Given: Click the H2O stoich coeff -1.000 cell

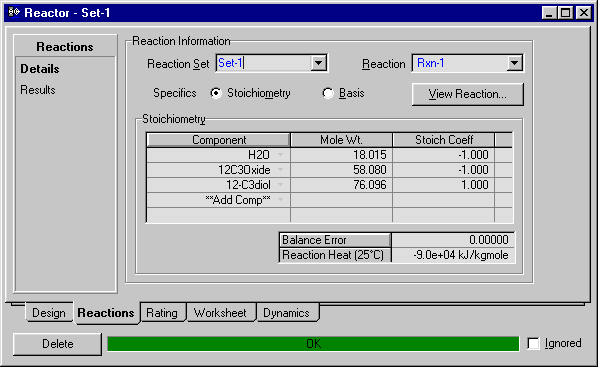Looking at the screenshot, I should click(444, 155).
